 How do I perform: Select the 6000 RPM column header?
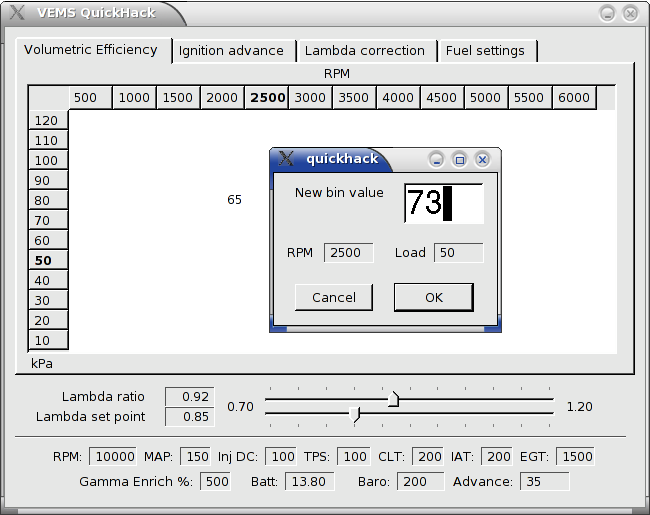tap(575, 97)
